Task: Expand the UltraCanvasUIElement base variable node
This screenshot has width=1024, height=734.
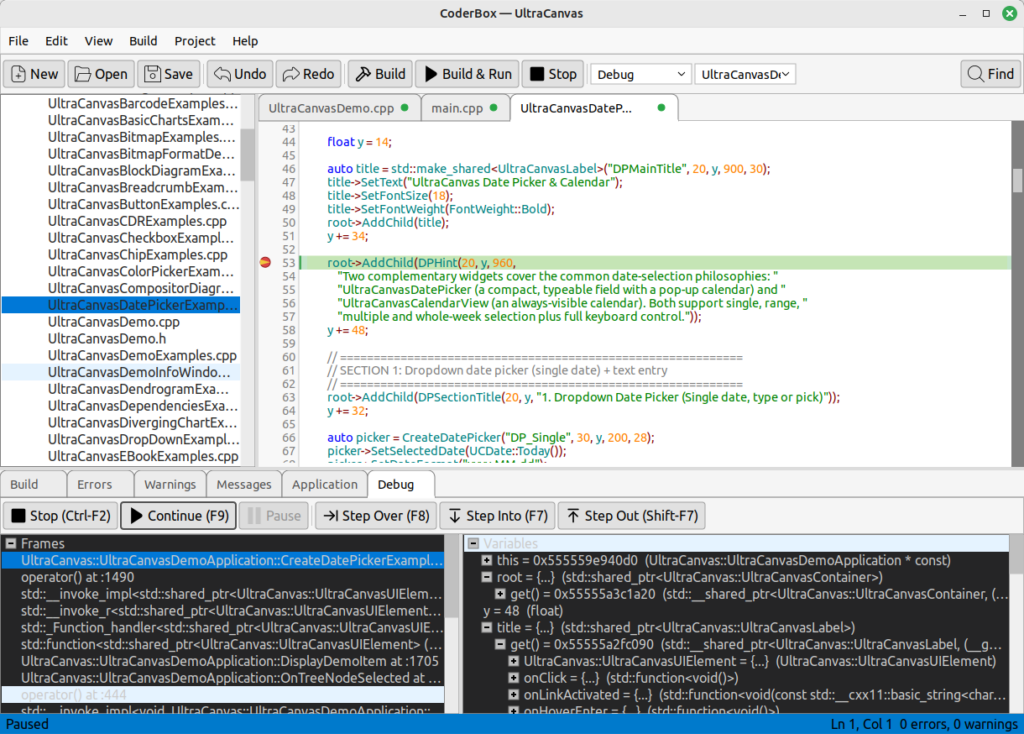Action: pyautogui.click(x=514, y=662)
